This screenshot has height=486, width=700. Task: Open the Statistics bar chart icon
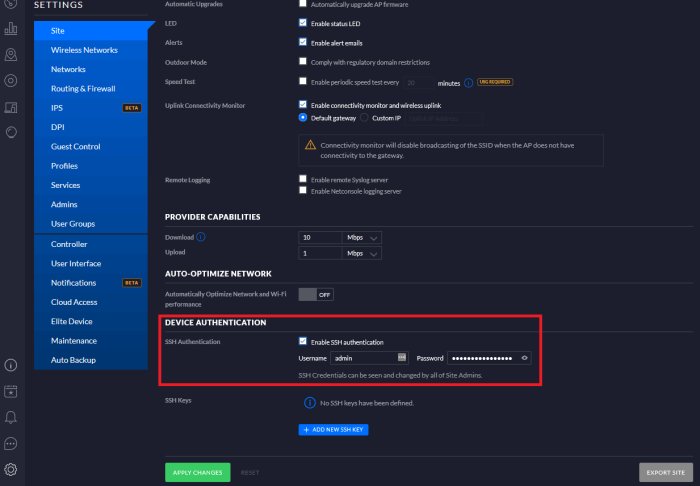tap(11, 29)
